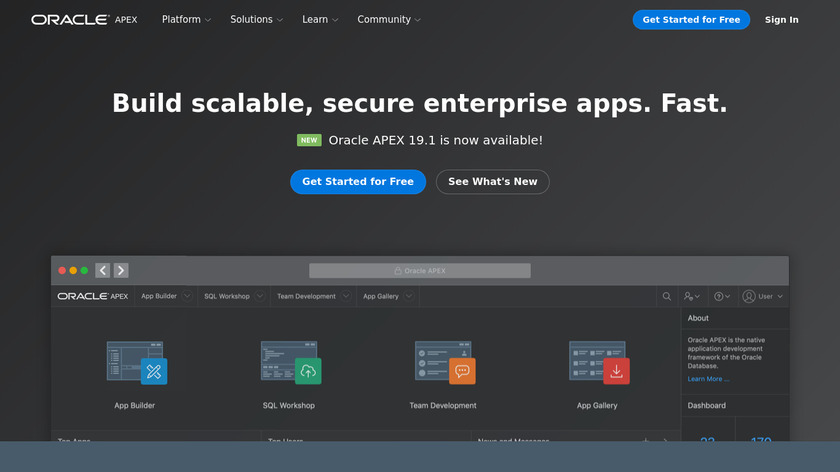Click Team Development label under icon
840x472 pixels.
443,406
